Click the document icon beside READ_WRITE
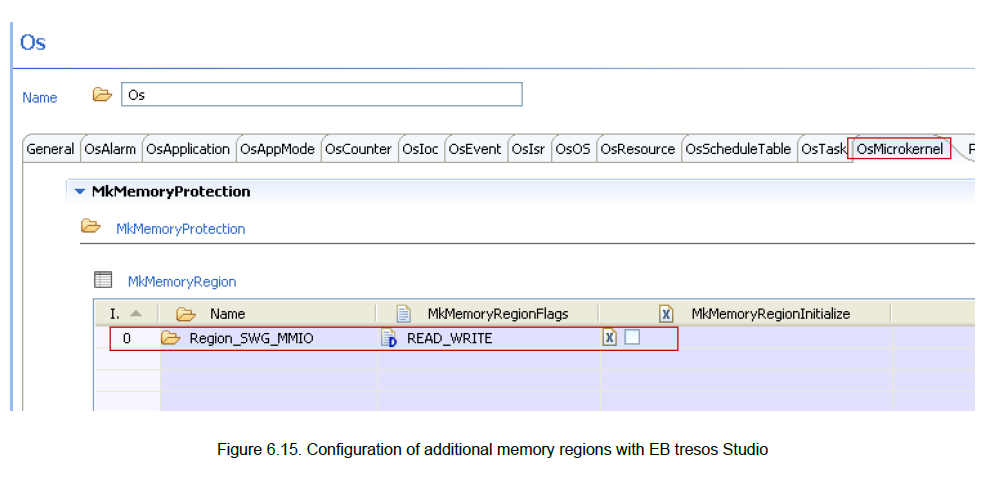987x485 pixels. coord(389,338)
